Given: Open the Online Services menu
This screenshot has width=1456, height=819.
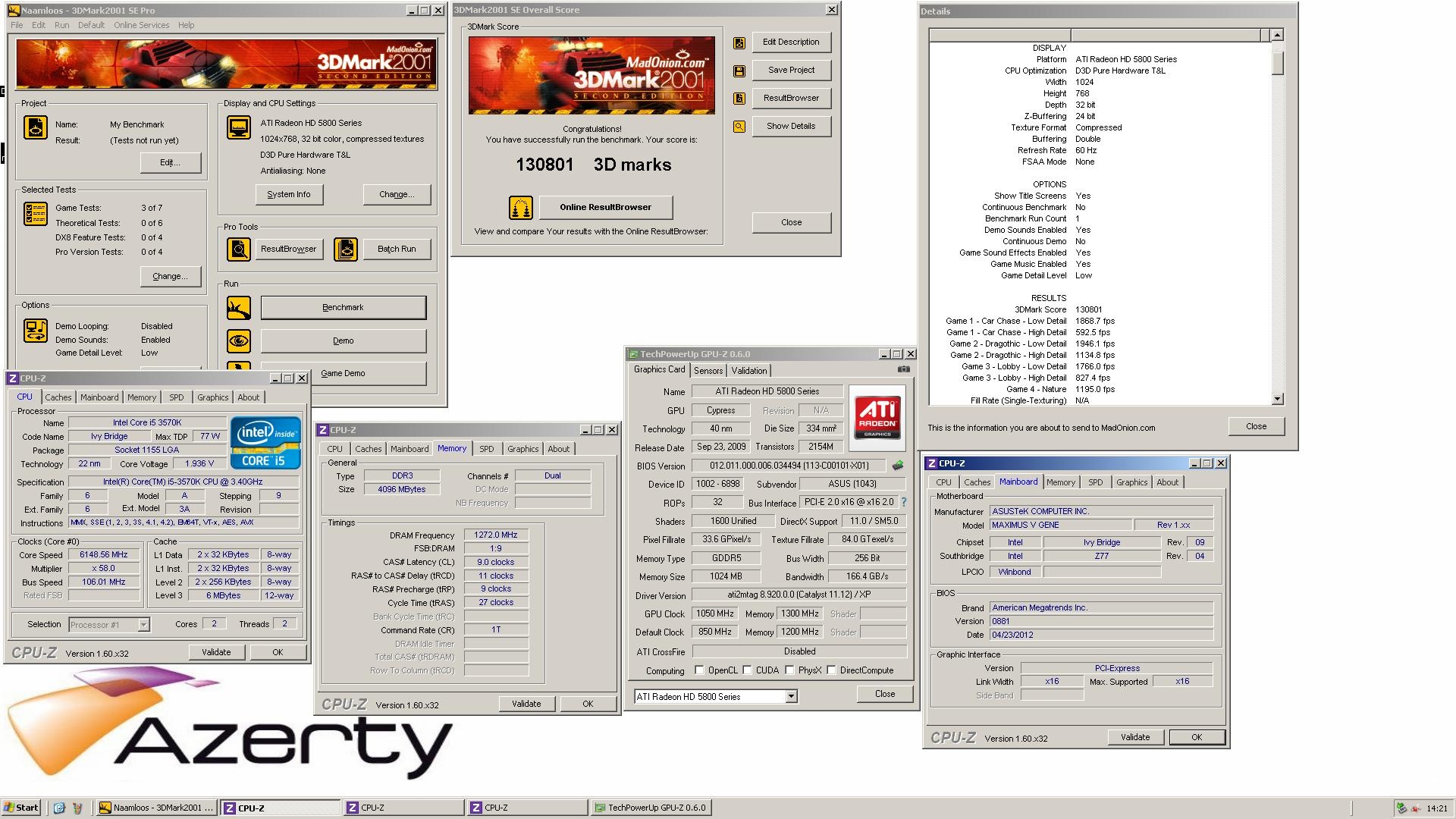Looking at the screenshot, I should tap(141, 25).
